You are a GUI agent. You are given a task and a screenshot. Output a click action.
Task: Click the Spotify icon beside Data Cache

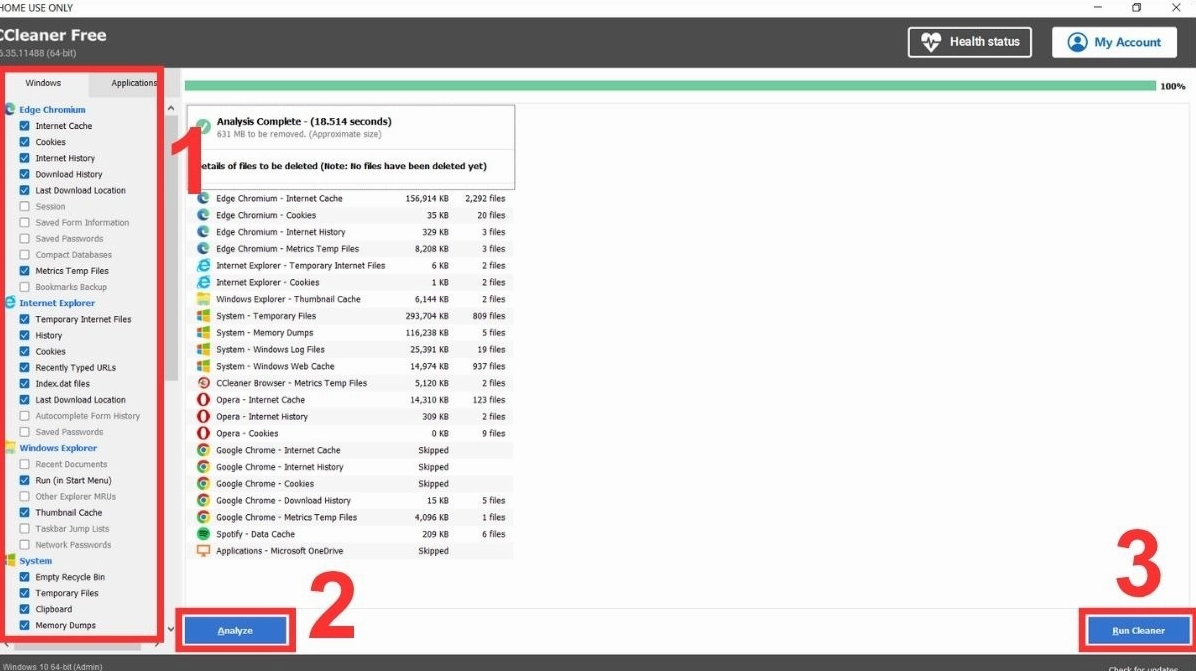tap(201, 534)
